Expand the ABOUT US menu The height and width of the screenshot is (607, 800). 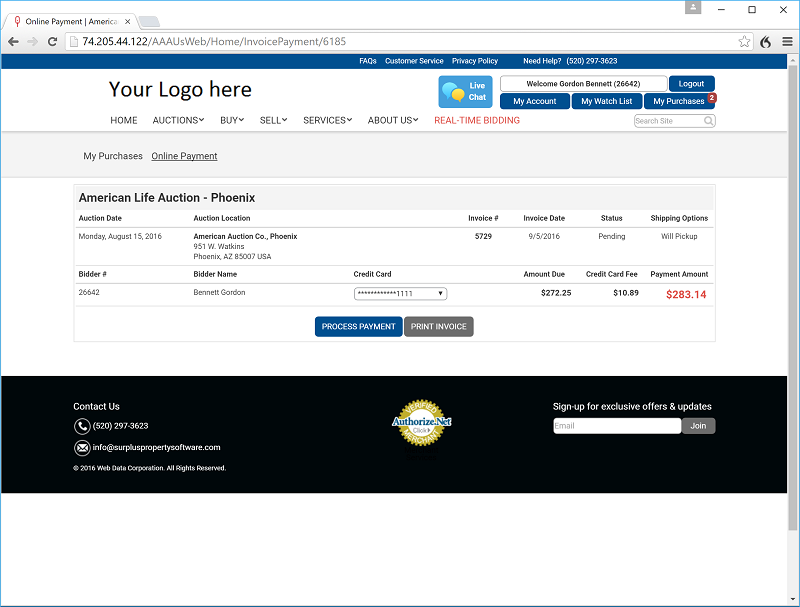click(393, 120)
